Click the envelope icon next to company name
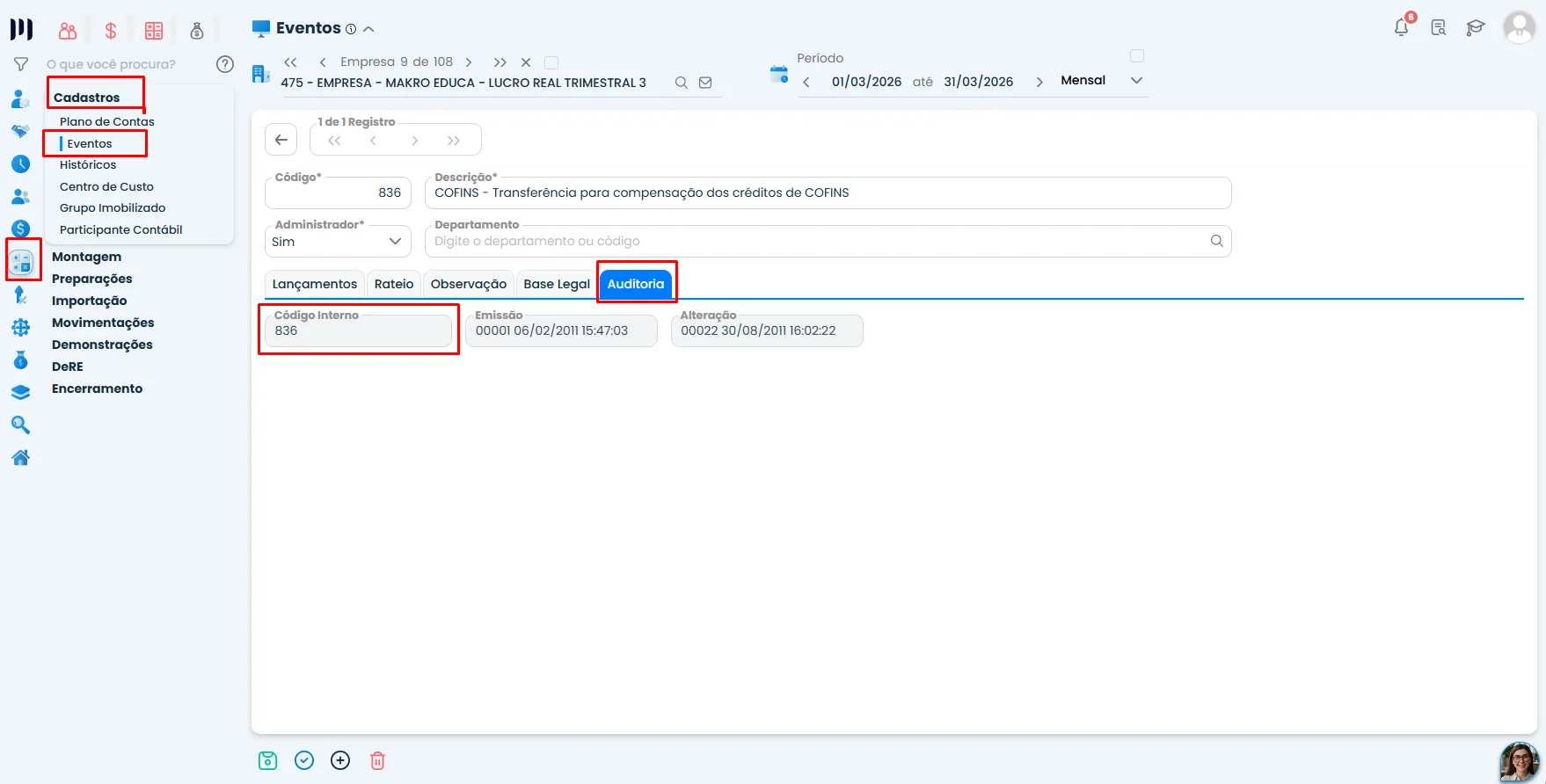This screenshot has width=1546, height=784. (x=705, y=83)
